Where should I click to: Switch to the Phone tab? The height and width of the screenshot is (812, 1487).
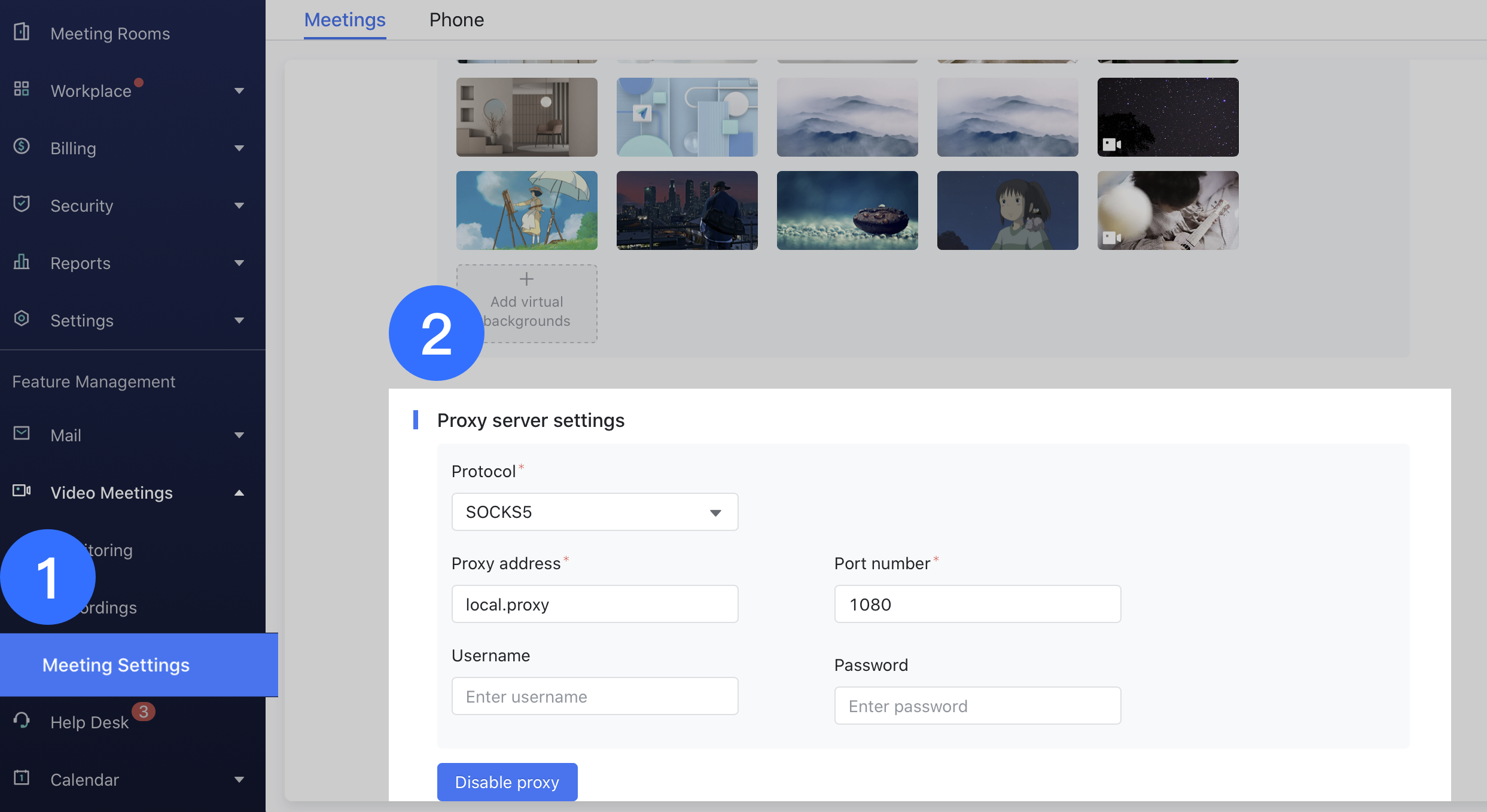click(x=456, y=19)
